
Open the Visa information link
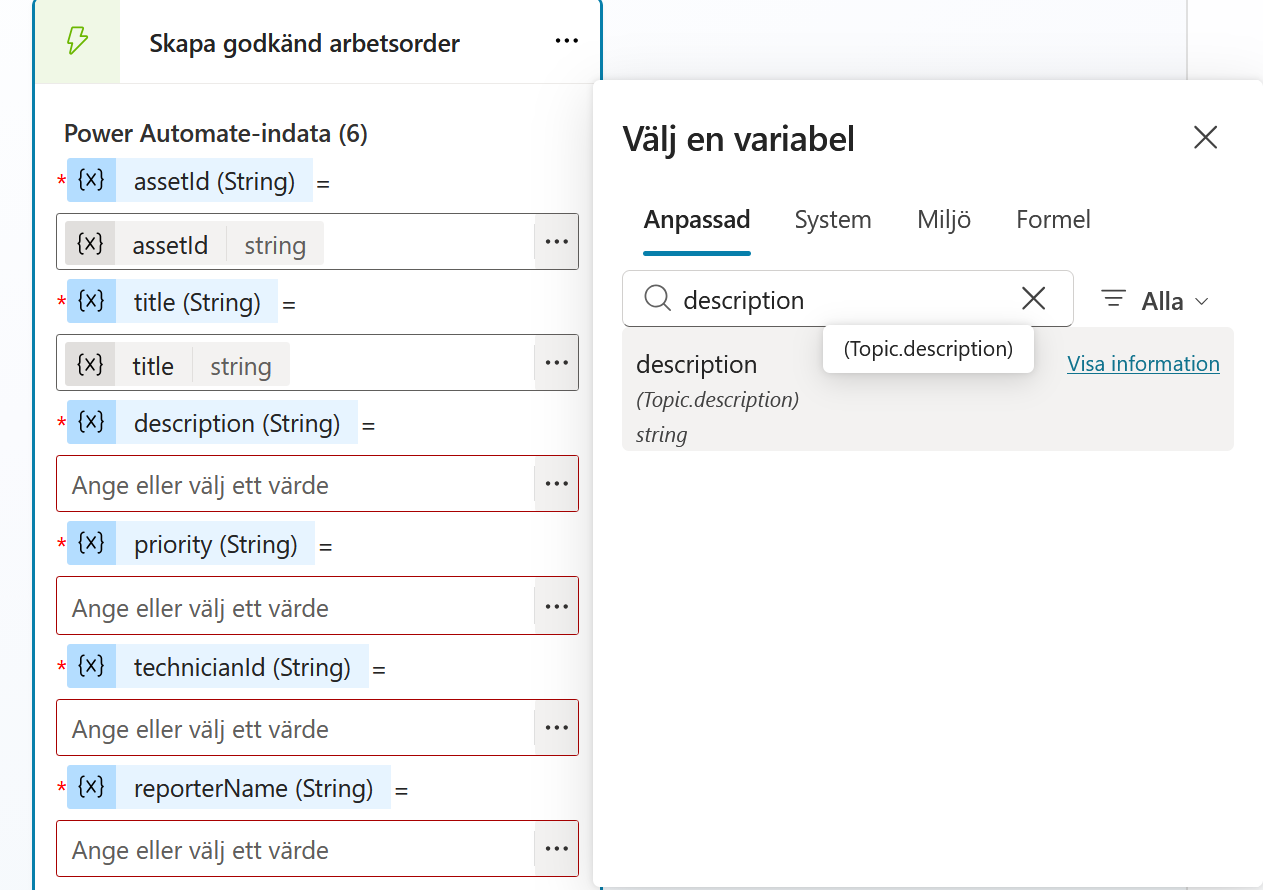point(1143,364)
